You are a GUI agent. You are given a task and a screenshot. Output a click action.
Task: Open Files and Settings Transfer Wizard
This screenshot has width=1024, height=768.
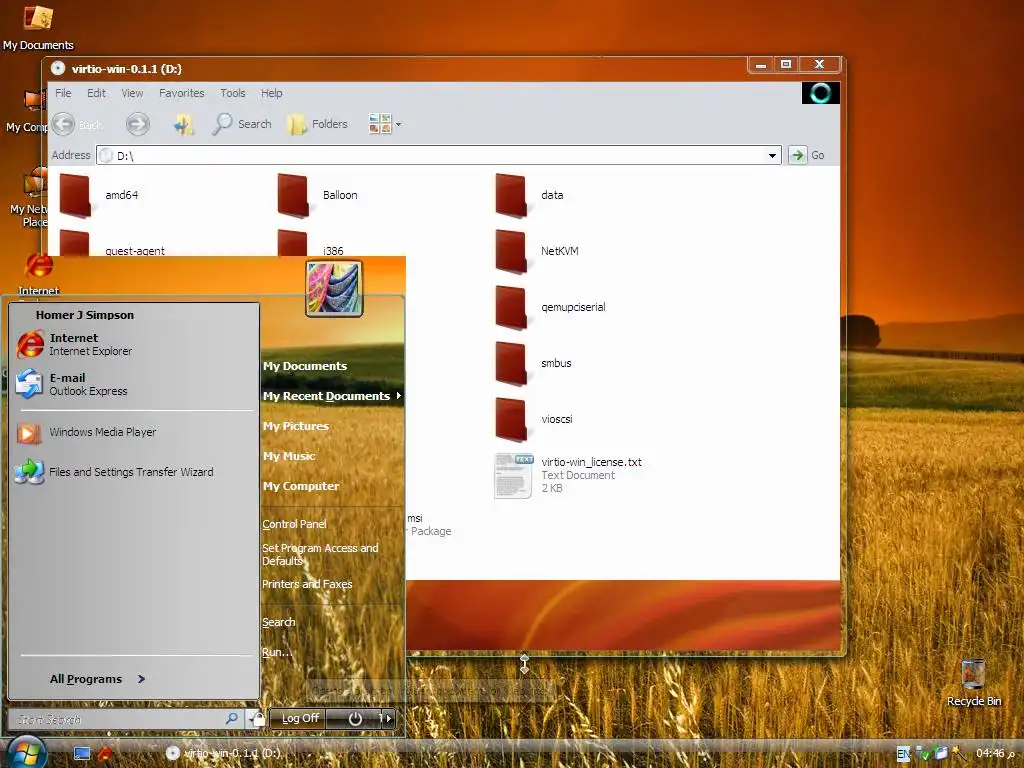coord(133,472)
